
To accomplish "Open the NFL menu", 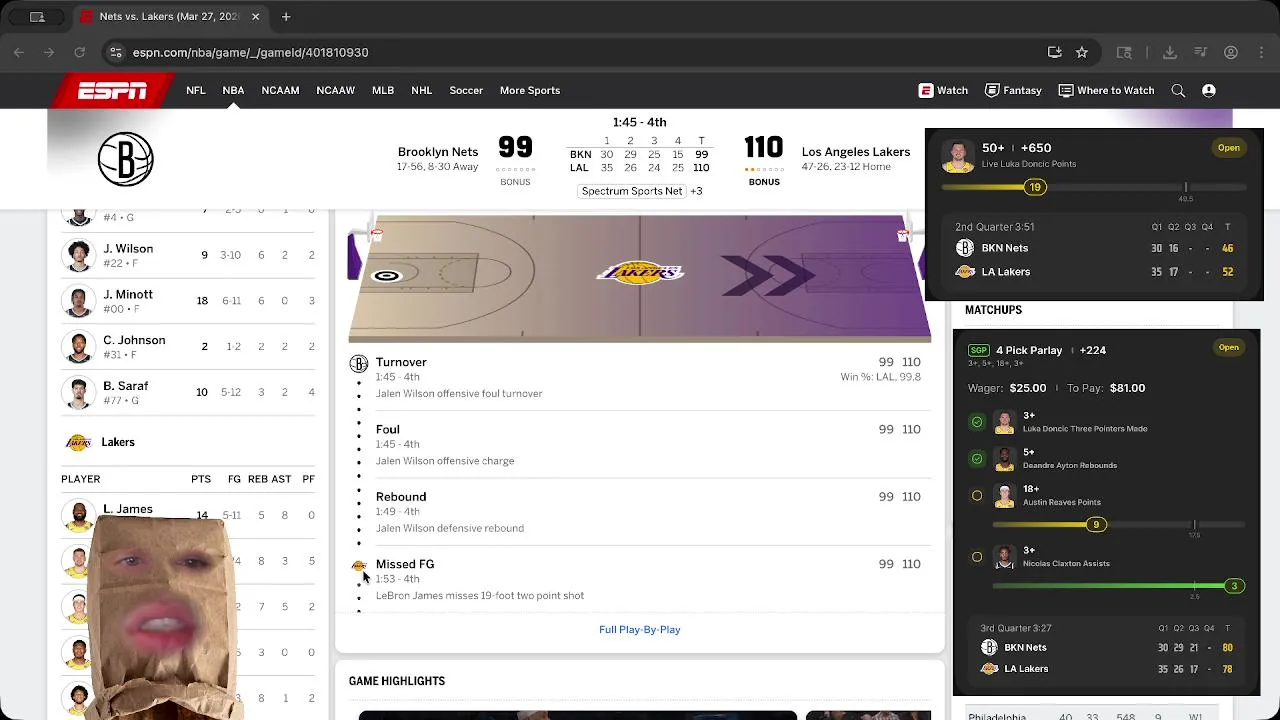I will click(196, 90).
